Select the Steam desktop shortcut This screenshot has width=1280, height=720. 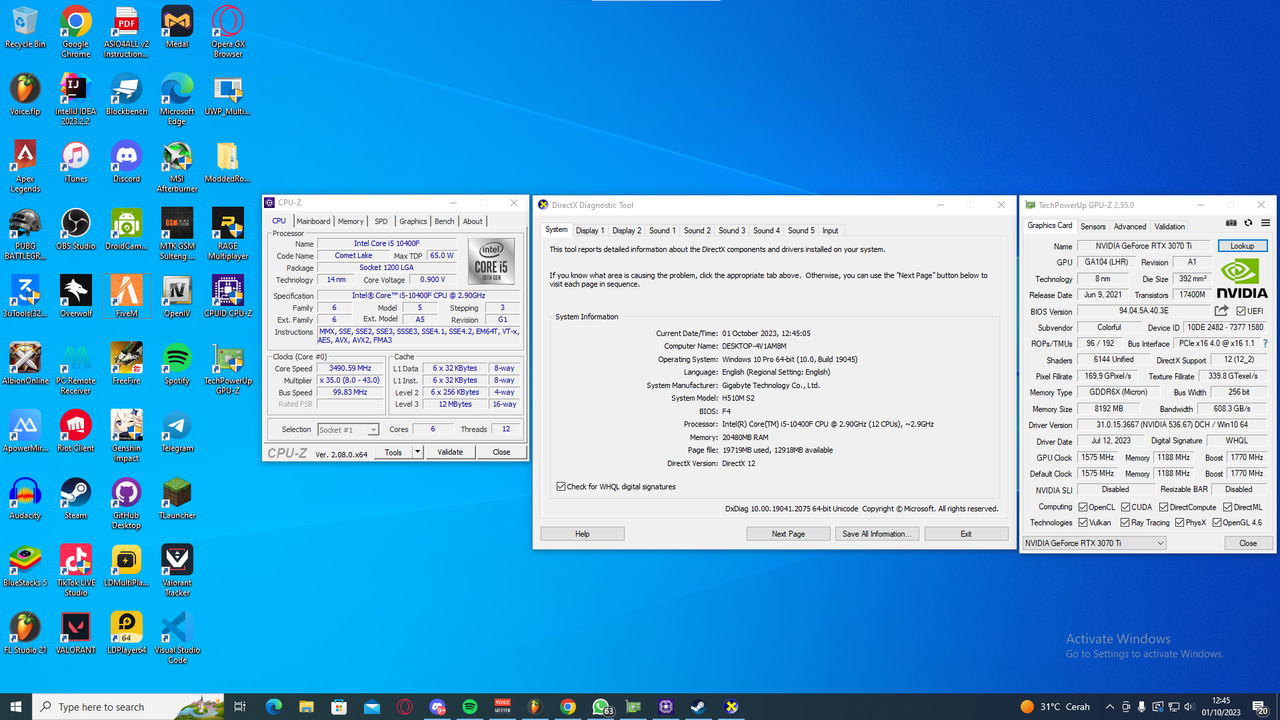tap(76, 499)
